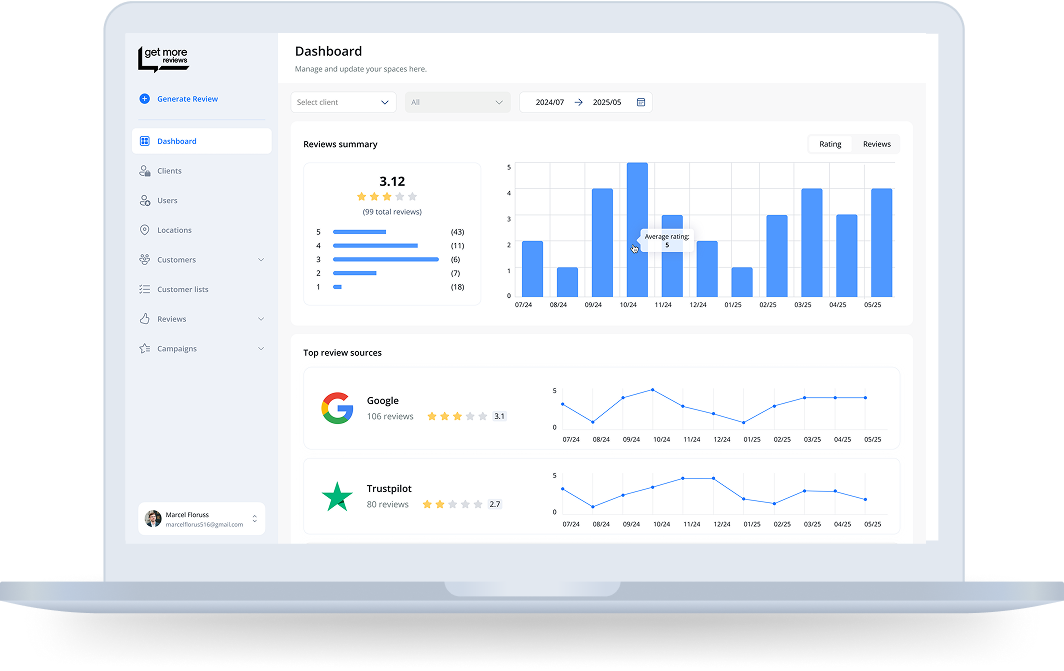This screenshot has height=671, width=1064.
Task: Expand the Customers submenu chevron
Action: [261, 260]
